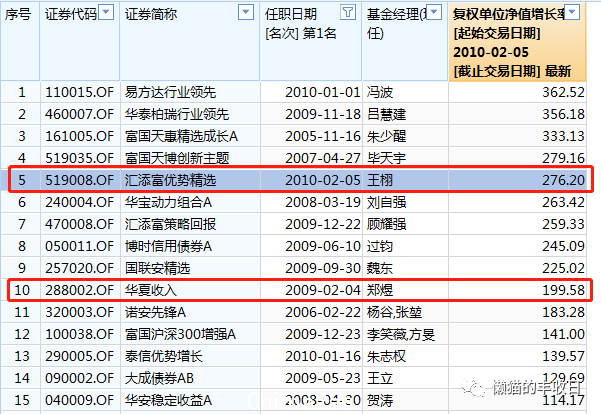Select growth value 199.58

coord(563,290)
